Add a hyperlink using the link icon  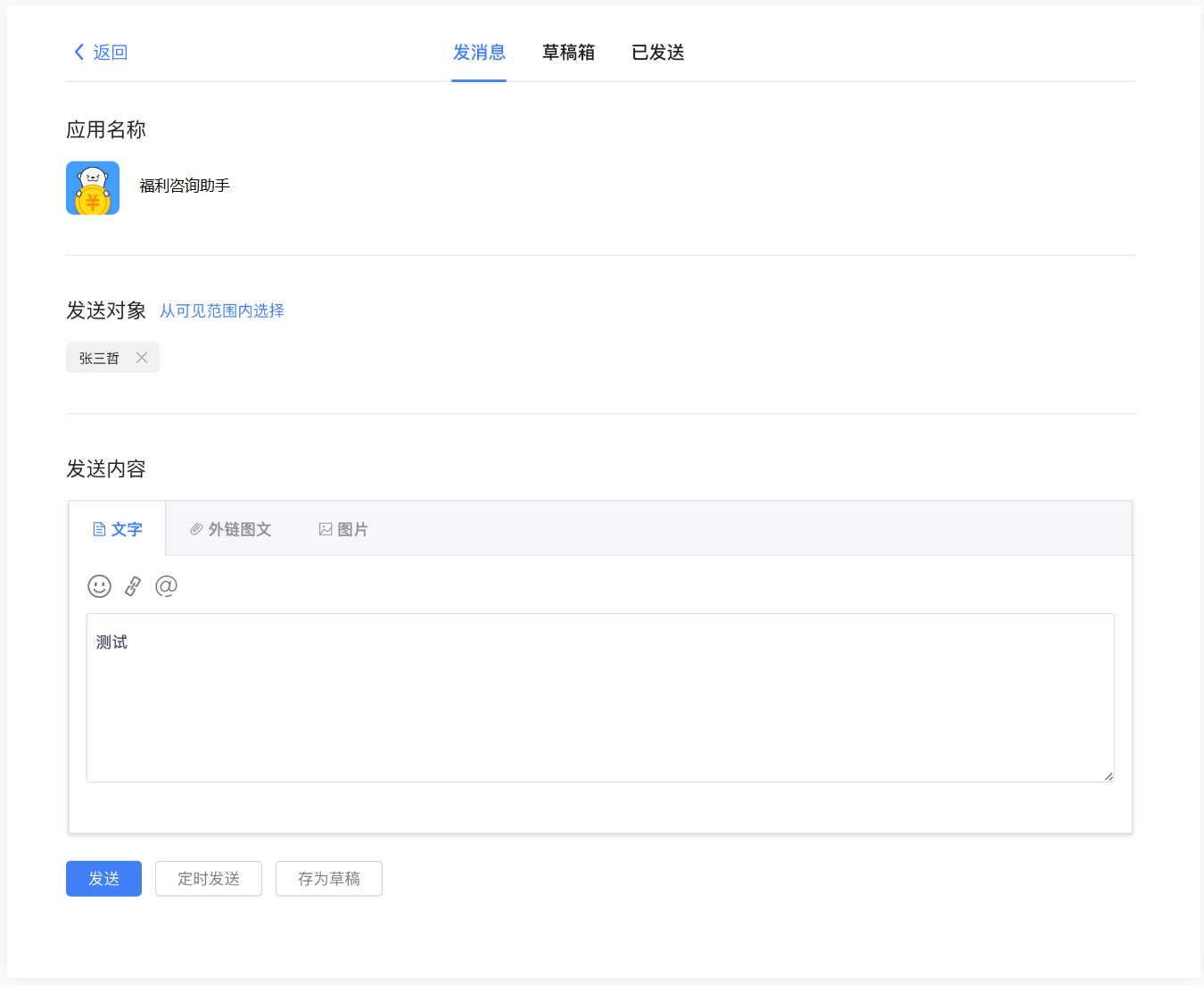coord(132,586)
